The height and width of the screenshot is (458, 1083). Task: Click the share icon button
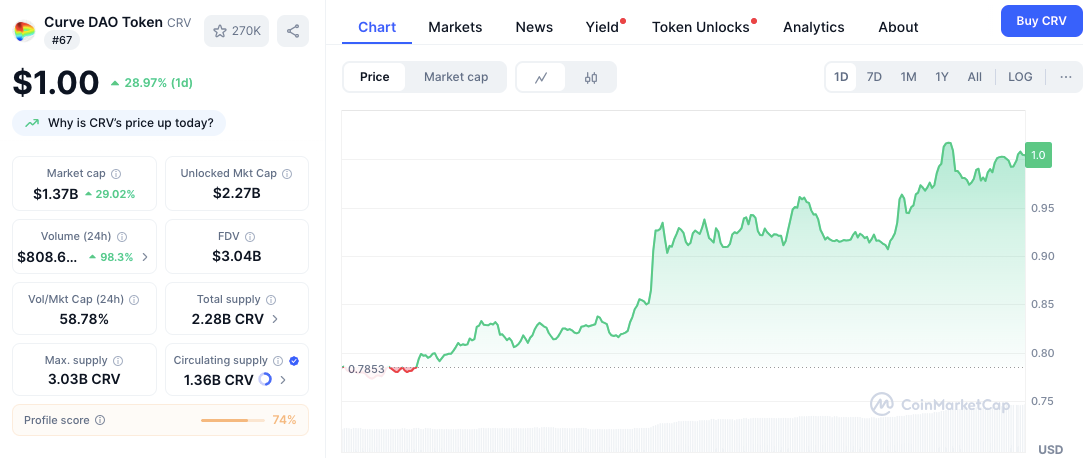pos(292,31)
